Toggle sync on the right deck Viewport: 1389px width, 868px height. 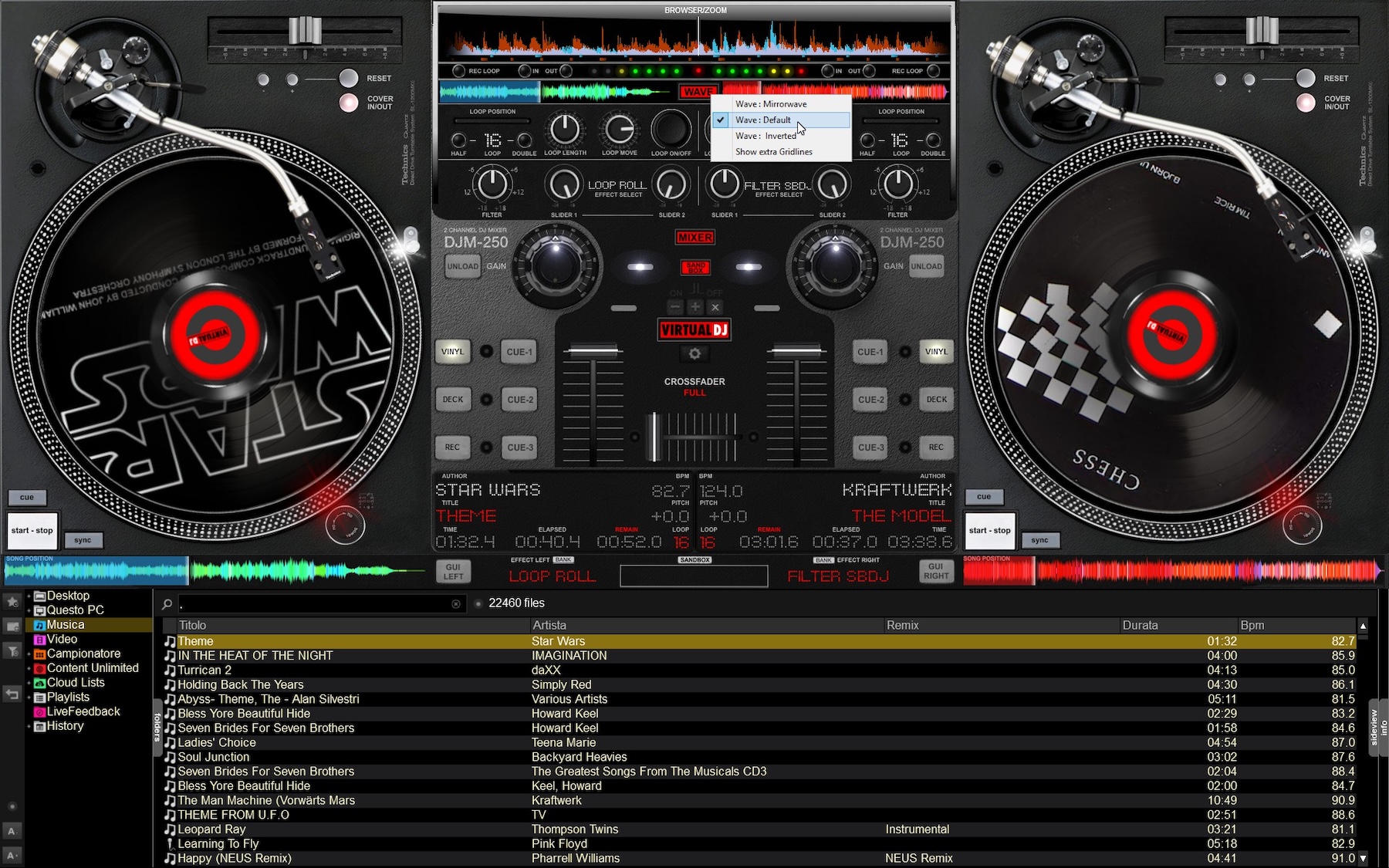(x=1040, y=540)
